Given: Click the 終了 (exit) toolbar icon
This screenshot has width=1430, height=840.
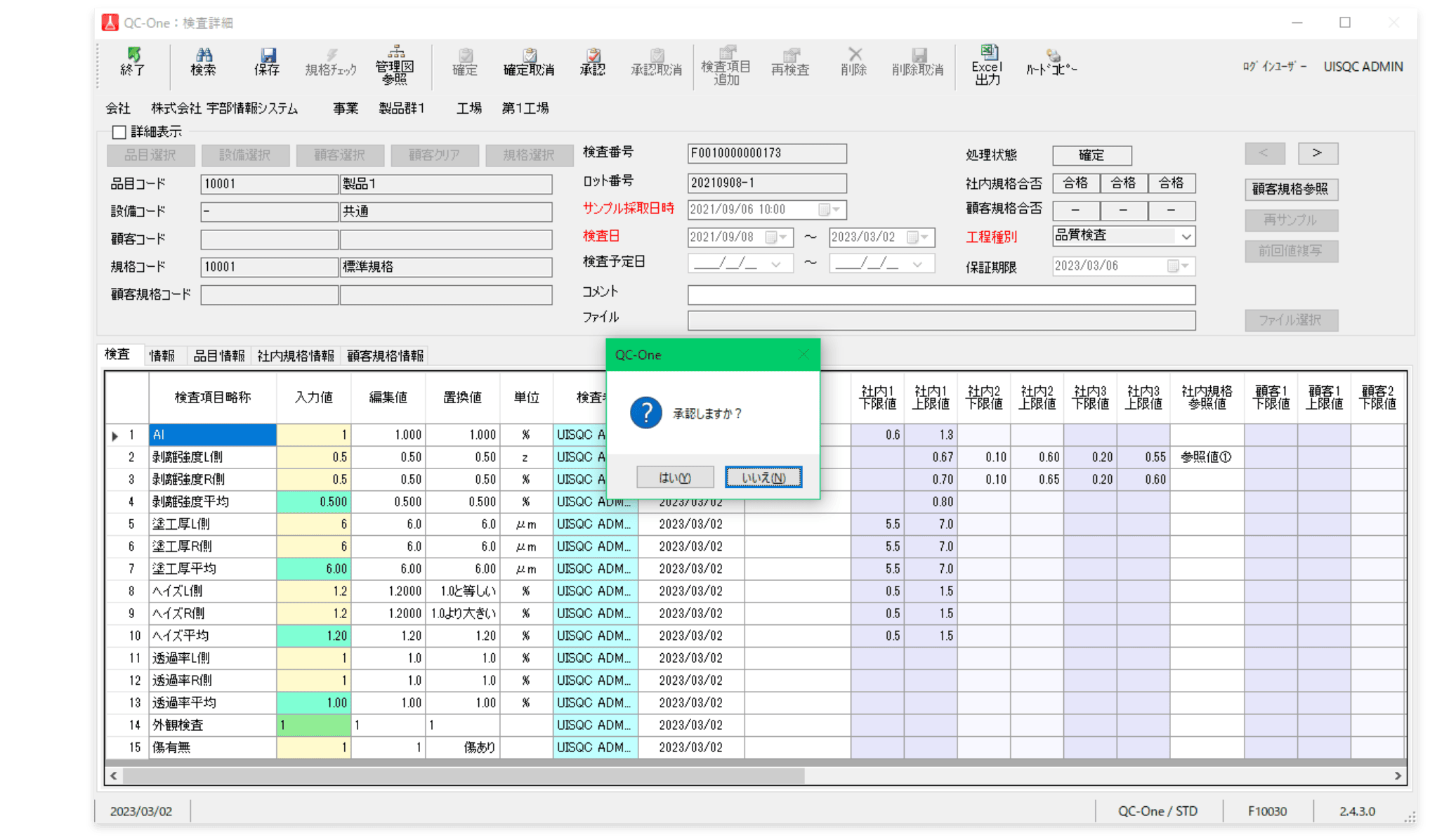Looking at the screenshot, I should pos(132,61).
